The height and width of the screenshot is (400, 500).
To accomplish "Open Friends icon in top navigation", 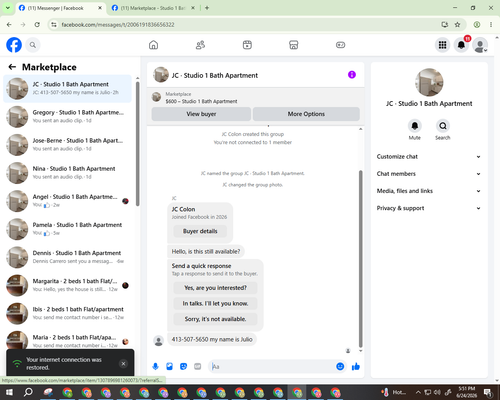I will (200, 45).
